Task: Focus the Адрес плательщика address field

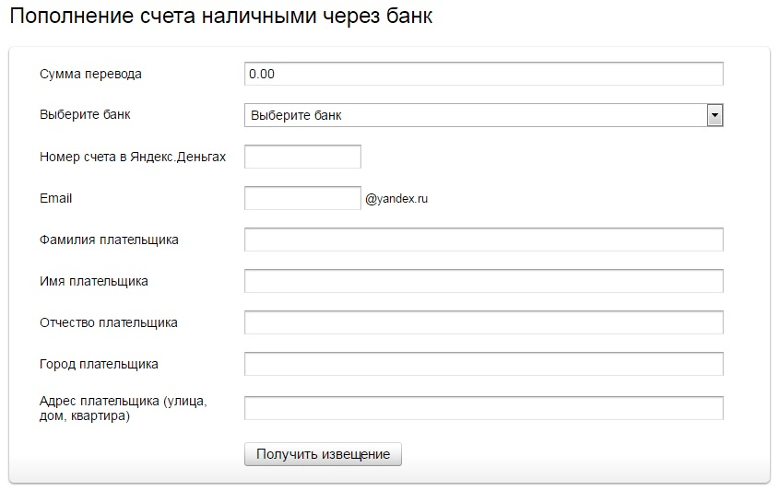Action: click(484, 408)
